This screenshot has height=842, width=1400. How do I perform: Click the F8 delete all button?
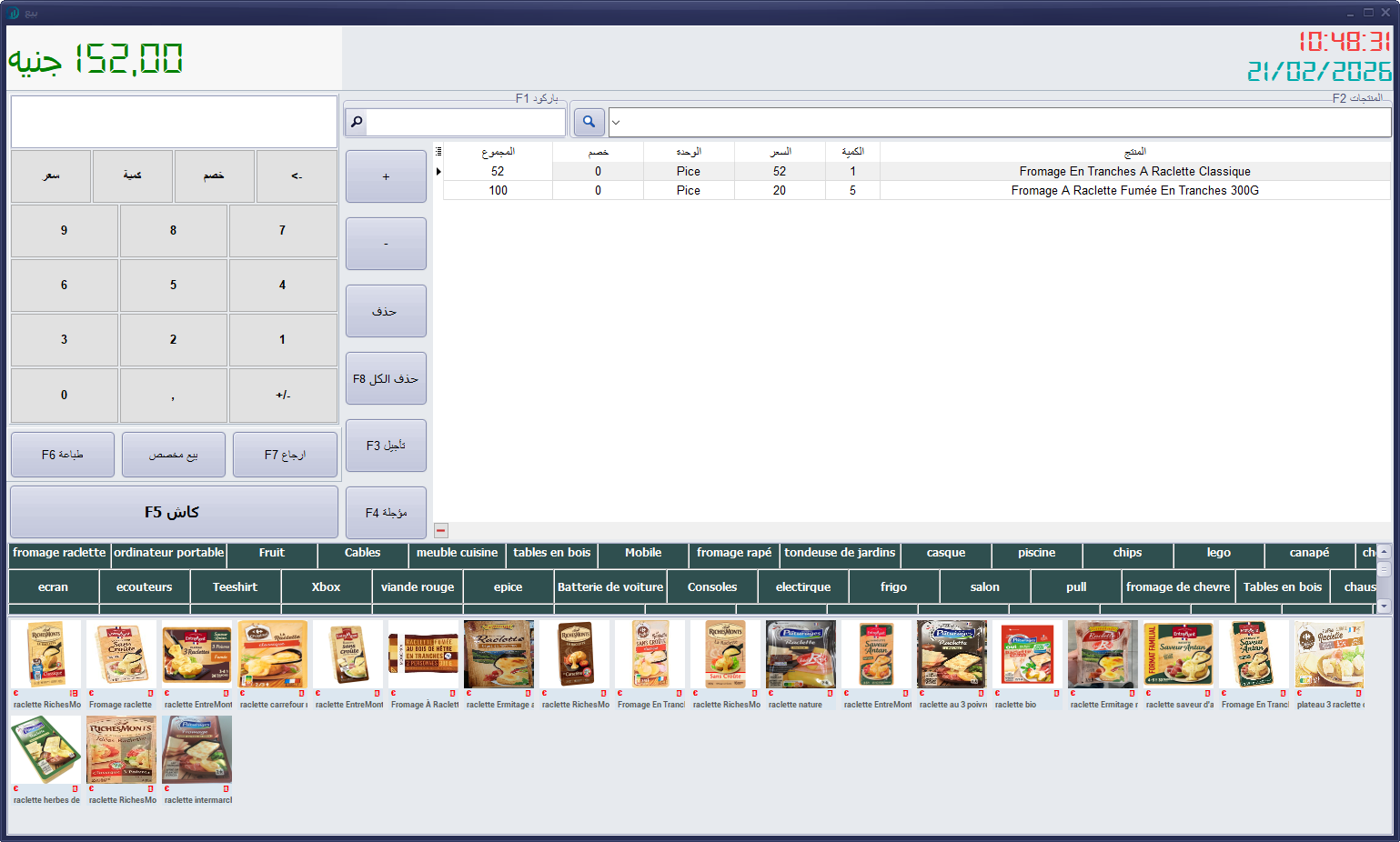click(386, 378)
